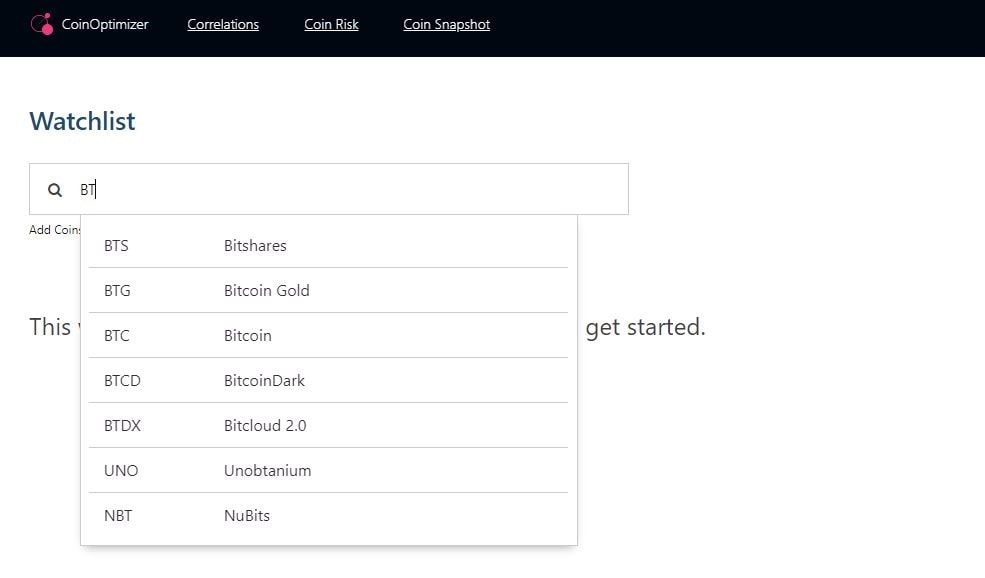Select Bitshares from the suggestions
The width and height of the screenshot is (985, 578).
255,245
